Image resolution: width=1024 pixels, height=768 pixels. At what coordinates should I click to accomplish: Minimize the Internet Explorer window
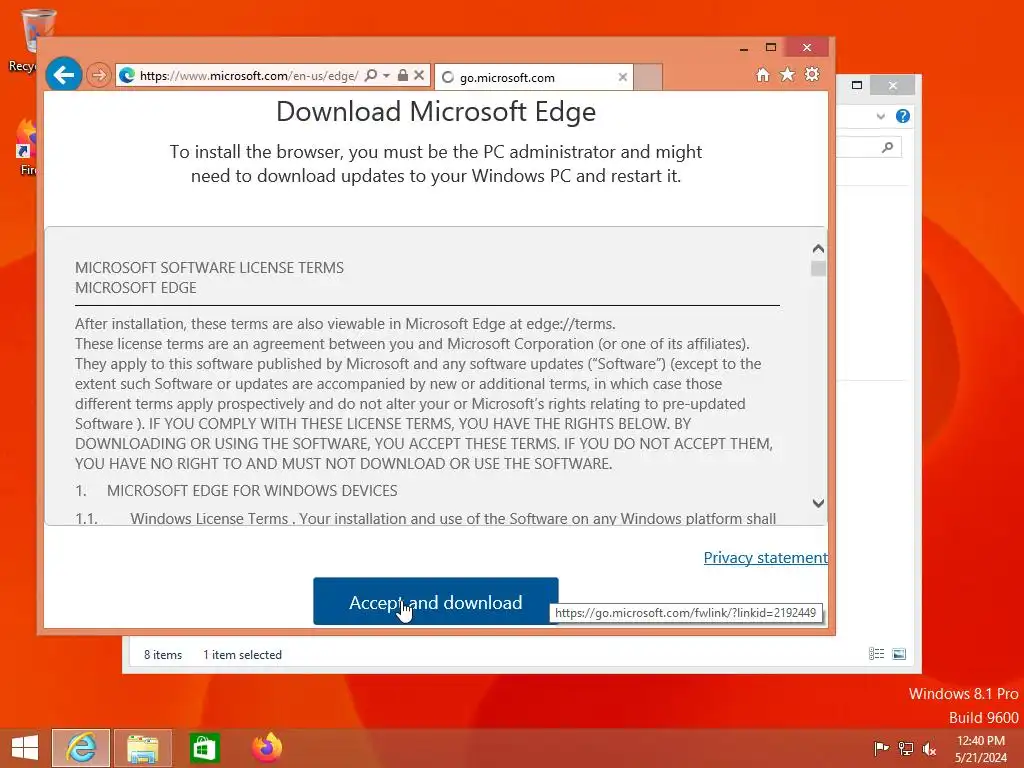pos(743,48)
